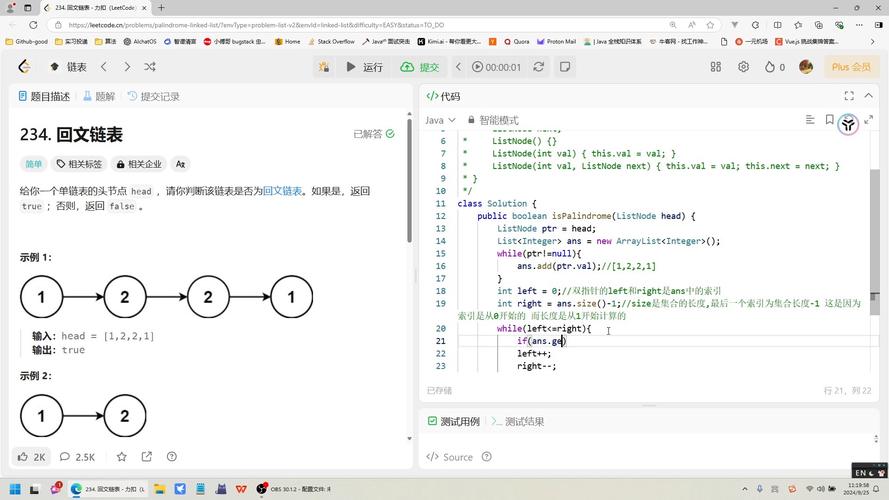This screenshot has width=889, height=500.
Task: Open the user avatar menu
Action: (806, 66)
